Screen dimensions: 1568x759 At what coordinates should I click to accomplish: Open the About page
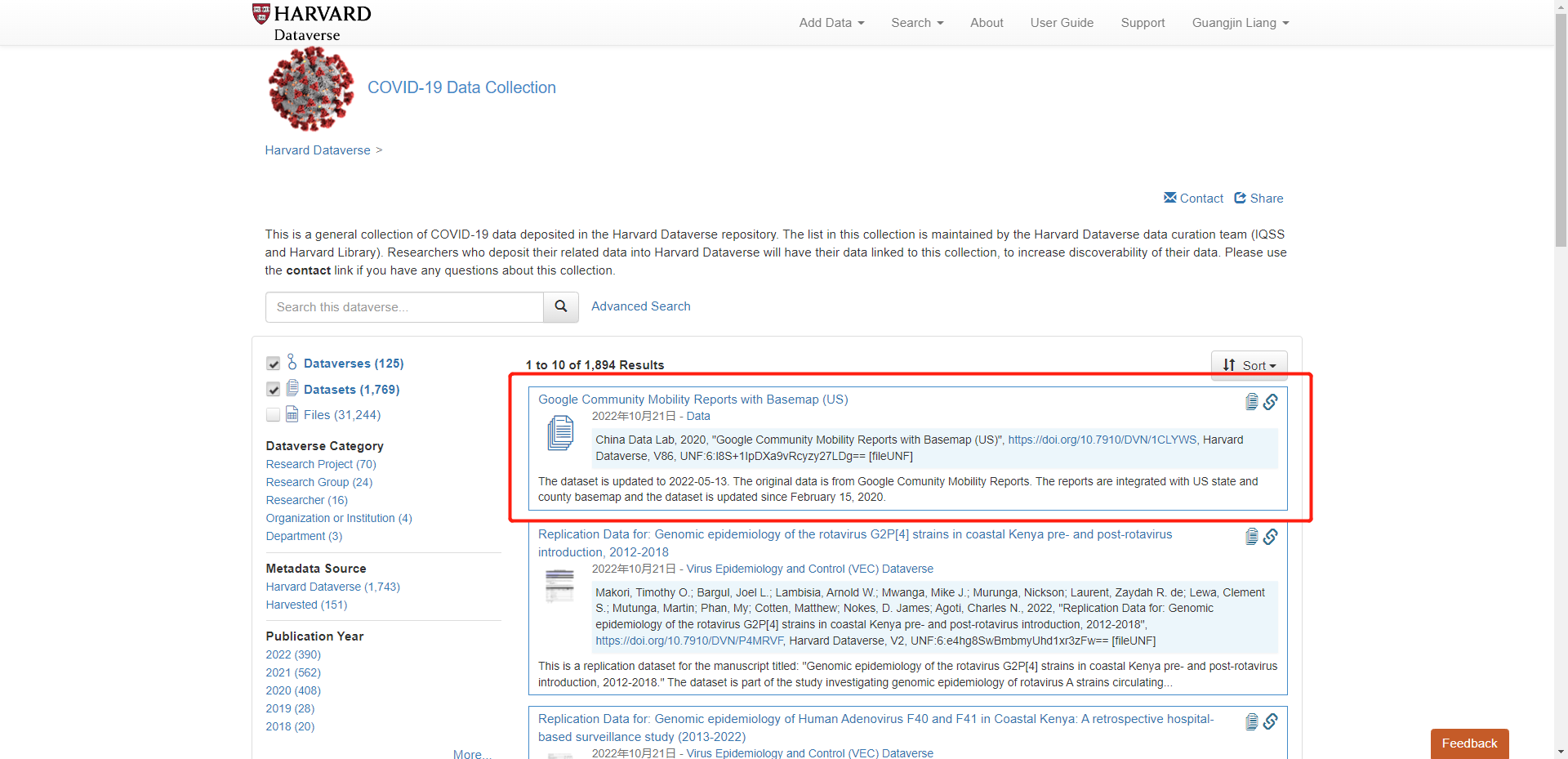(987, 23)
